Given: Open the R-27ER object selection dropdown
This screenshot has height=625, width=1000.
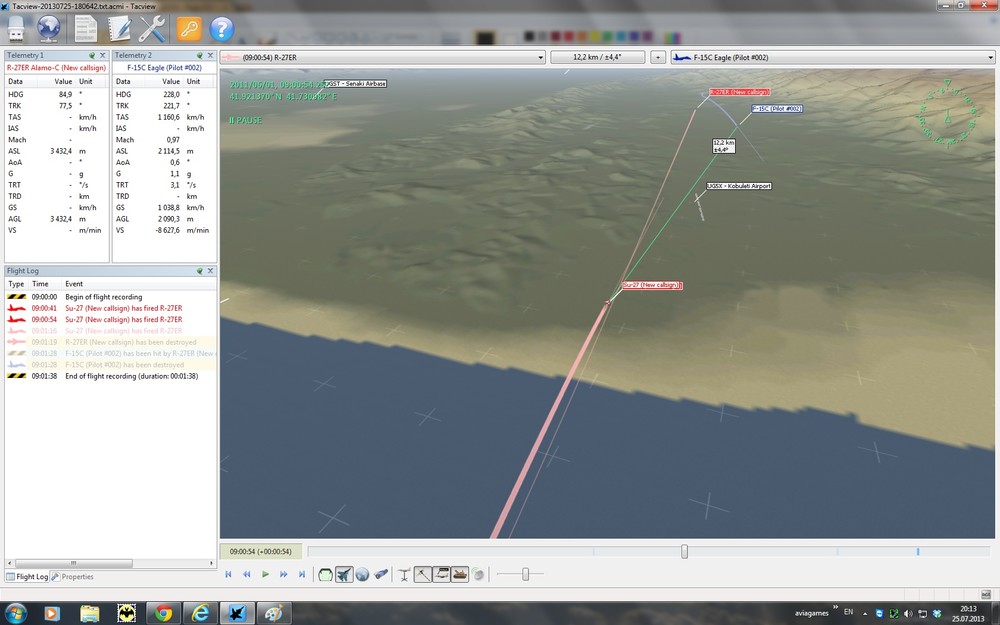Looking at the screenshot, I should (x=383, y=57).
